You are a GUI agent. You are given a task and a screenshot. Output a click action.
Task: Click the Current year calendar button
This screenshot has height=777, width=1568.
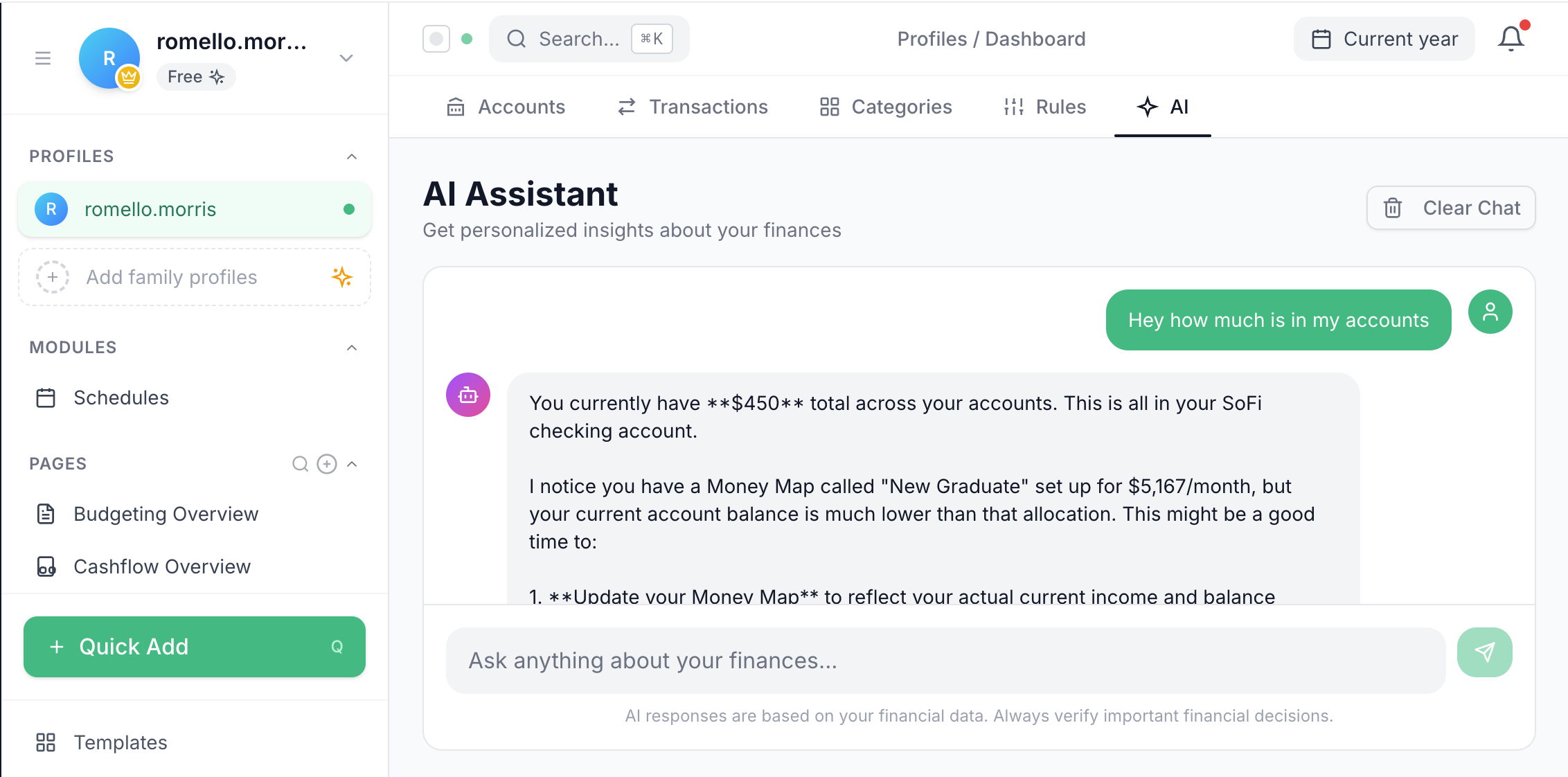click(x=1383, y=39)
